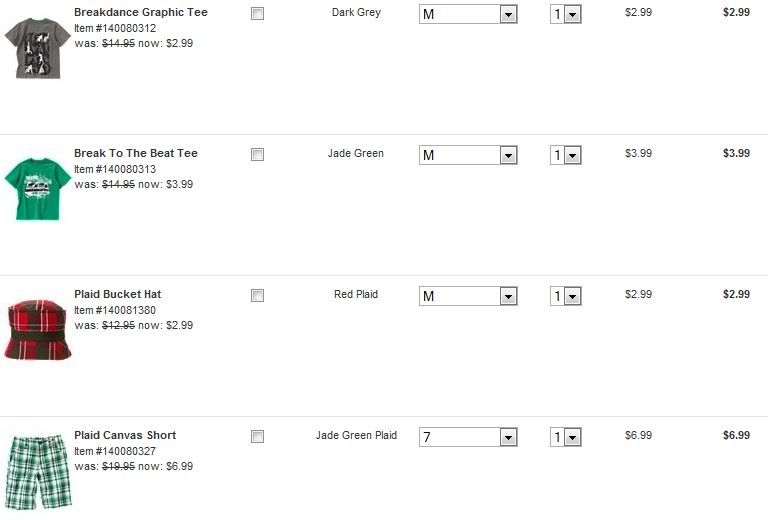Open the Breakdance Graphic Tee product title
This screenshot has width=768, height=520.
[x=141, y=13]
